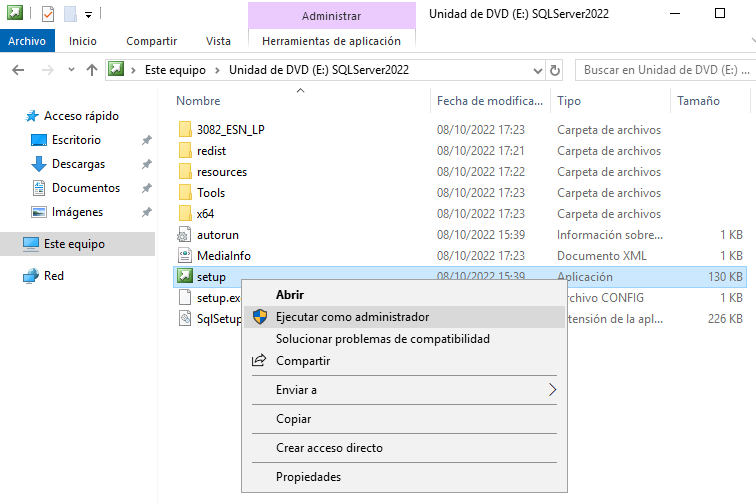Open the recent locations dropdown
The width and height of the screenshot is (756, 504).
tap(71, 70)
